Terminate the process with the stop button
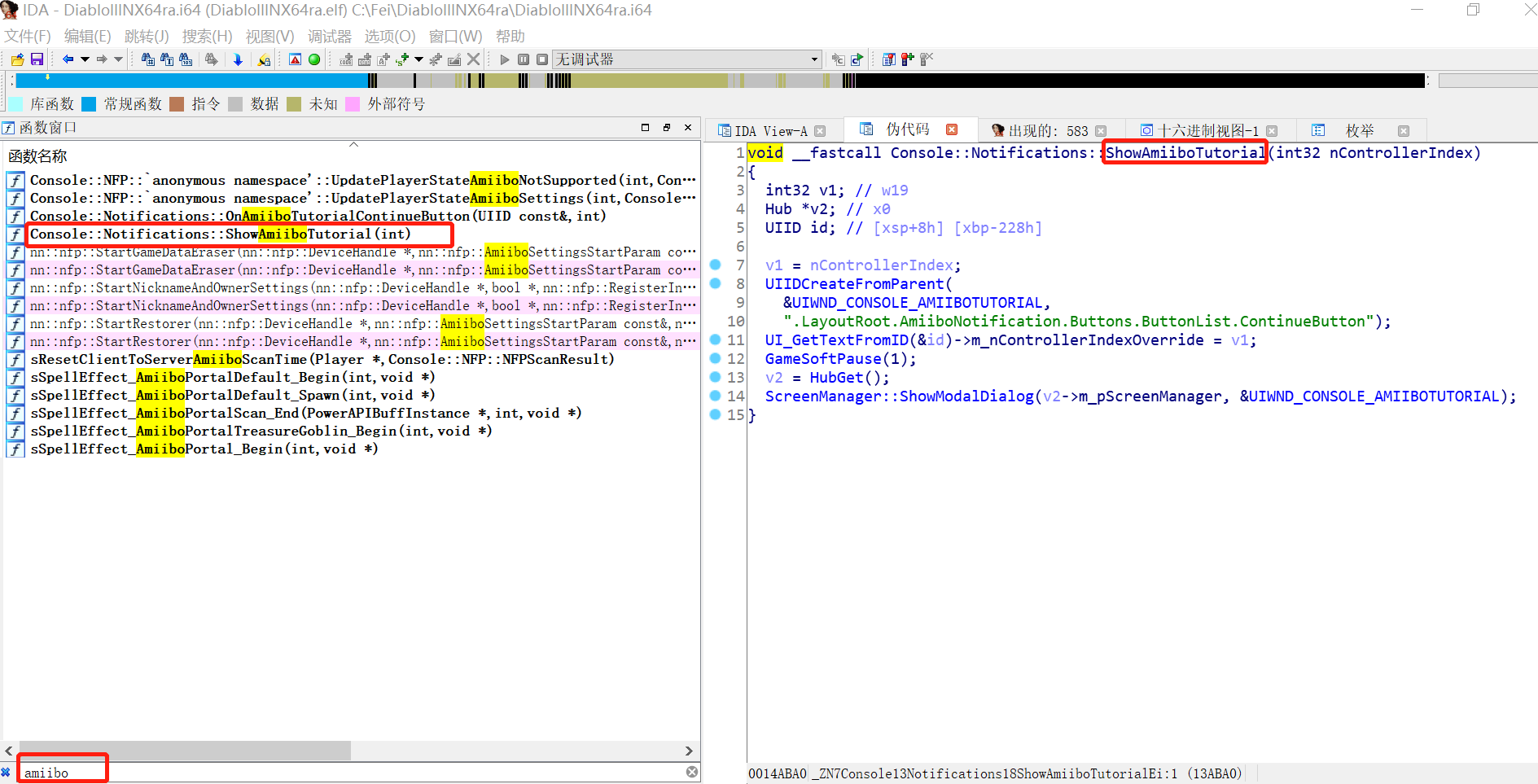 click(542, 59)
